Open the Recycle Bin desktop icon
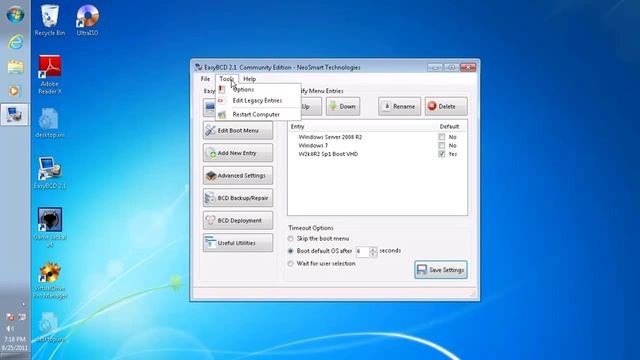 [x=49, y=20]
